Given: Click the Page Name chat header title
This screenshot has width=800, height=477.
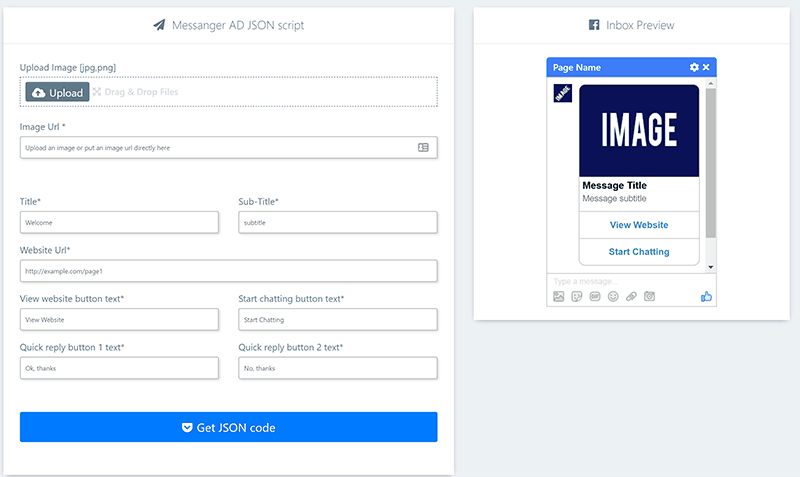Looking at the screenshot, I should click(577, 67).
